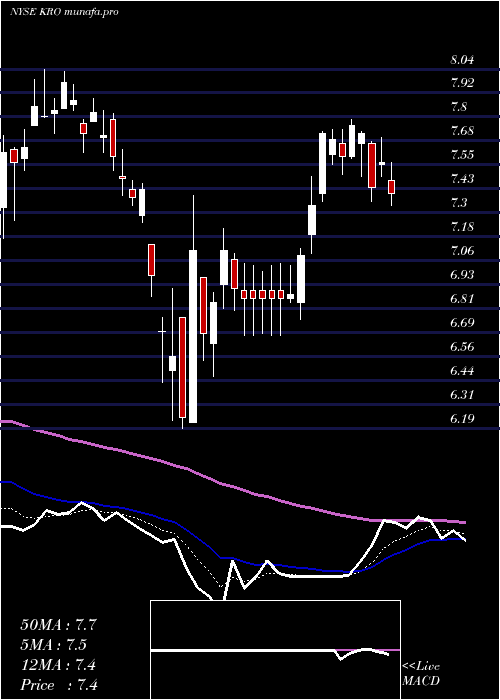This screenshot has height=700, width=500.
Task: Select the 6.44 price axis label
Action: coord(462,371)
